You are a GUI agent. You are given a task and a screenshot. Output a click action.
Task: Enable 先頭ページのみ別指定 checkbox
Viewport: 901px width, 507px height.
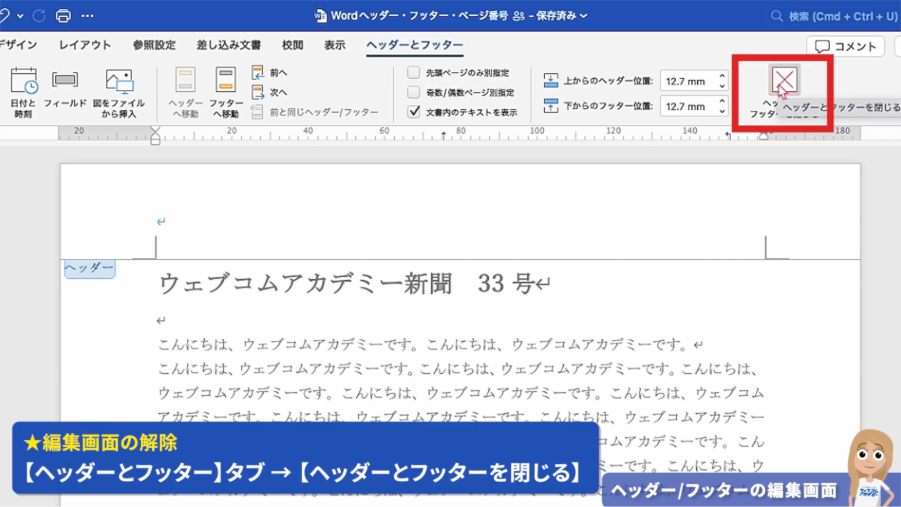414,73
